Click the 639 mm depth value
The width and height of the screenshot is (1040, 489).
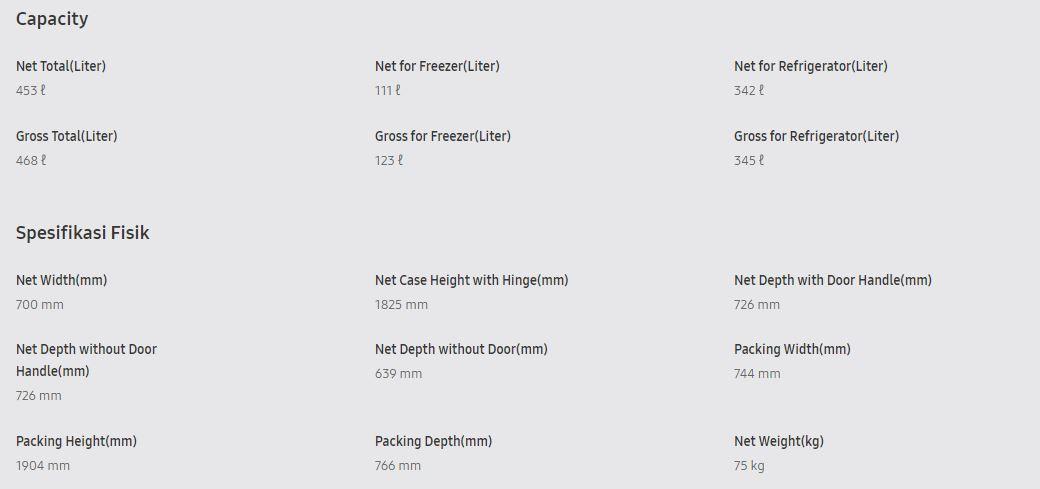pyautogui.click(x=398, y=373)
